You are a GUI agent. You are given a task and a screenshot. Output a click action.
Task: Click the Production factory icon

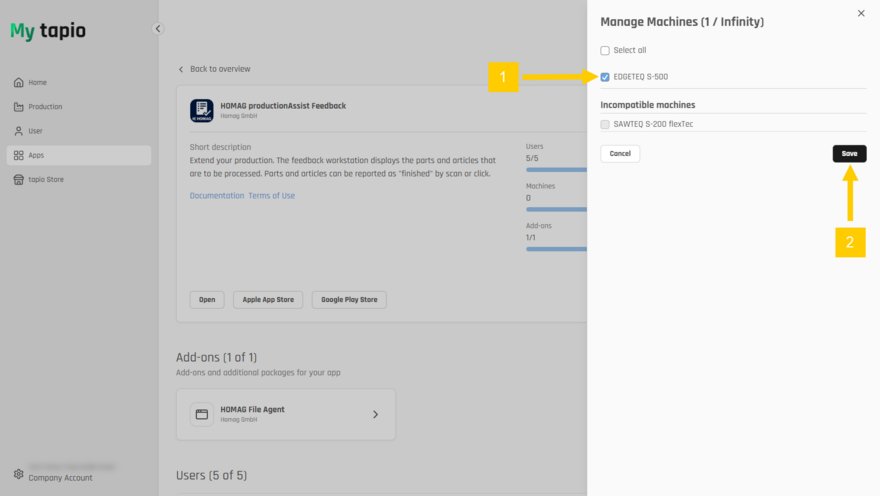19,107
